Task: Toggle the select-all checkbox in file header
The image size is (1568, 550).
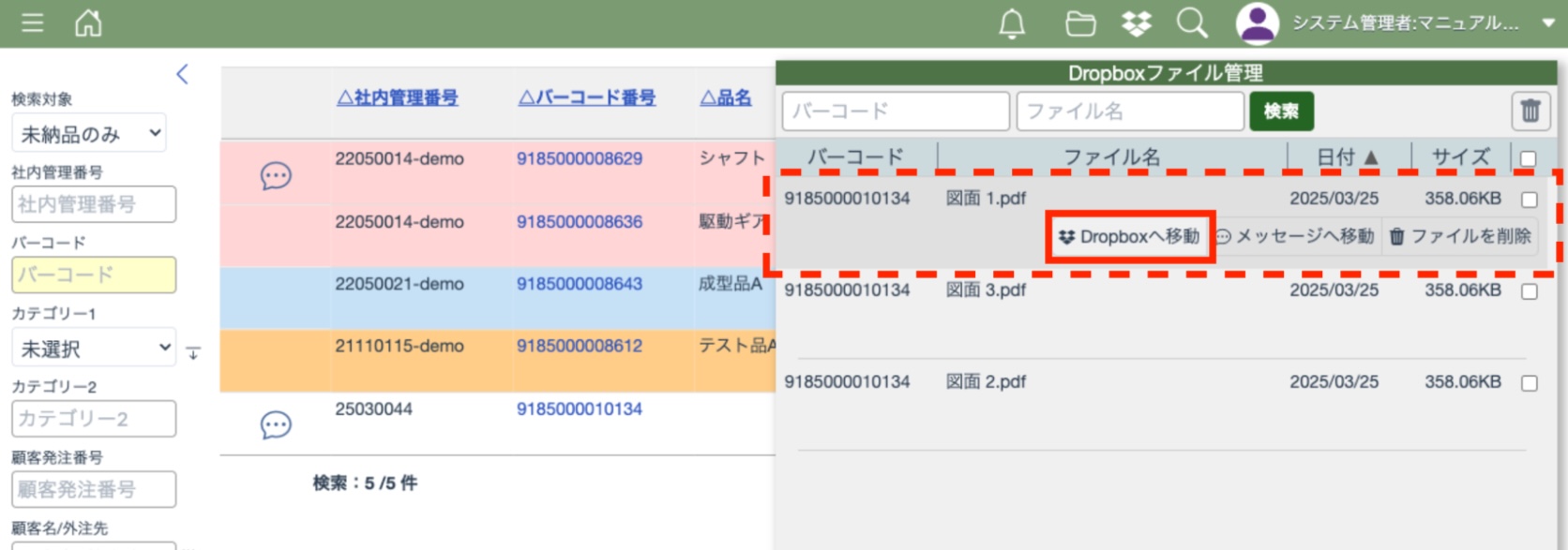Action: coord(1529,158)
